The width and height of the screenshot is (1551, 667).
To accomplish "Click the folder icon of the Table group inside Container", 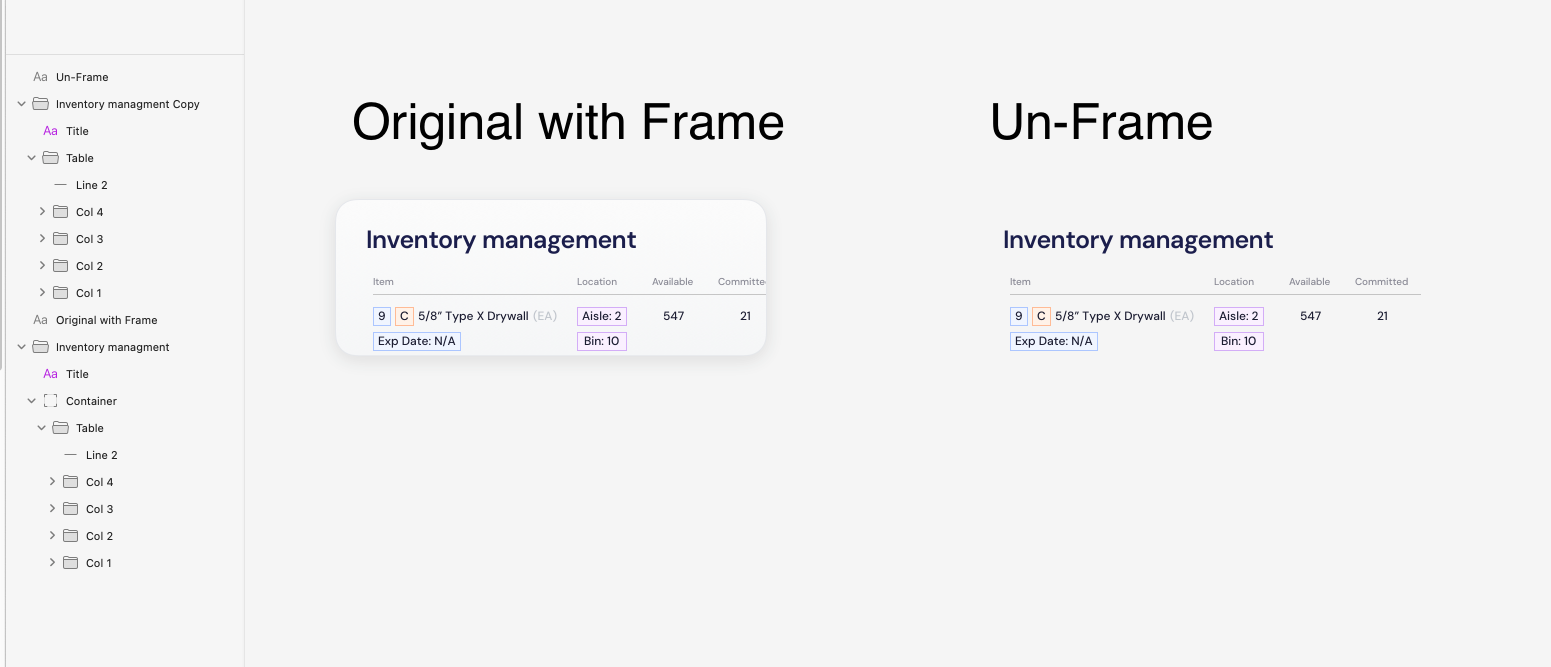I will pyautogui.click(x=60, y=428).
